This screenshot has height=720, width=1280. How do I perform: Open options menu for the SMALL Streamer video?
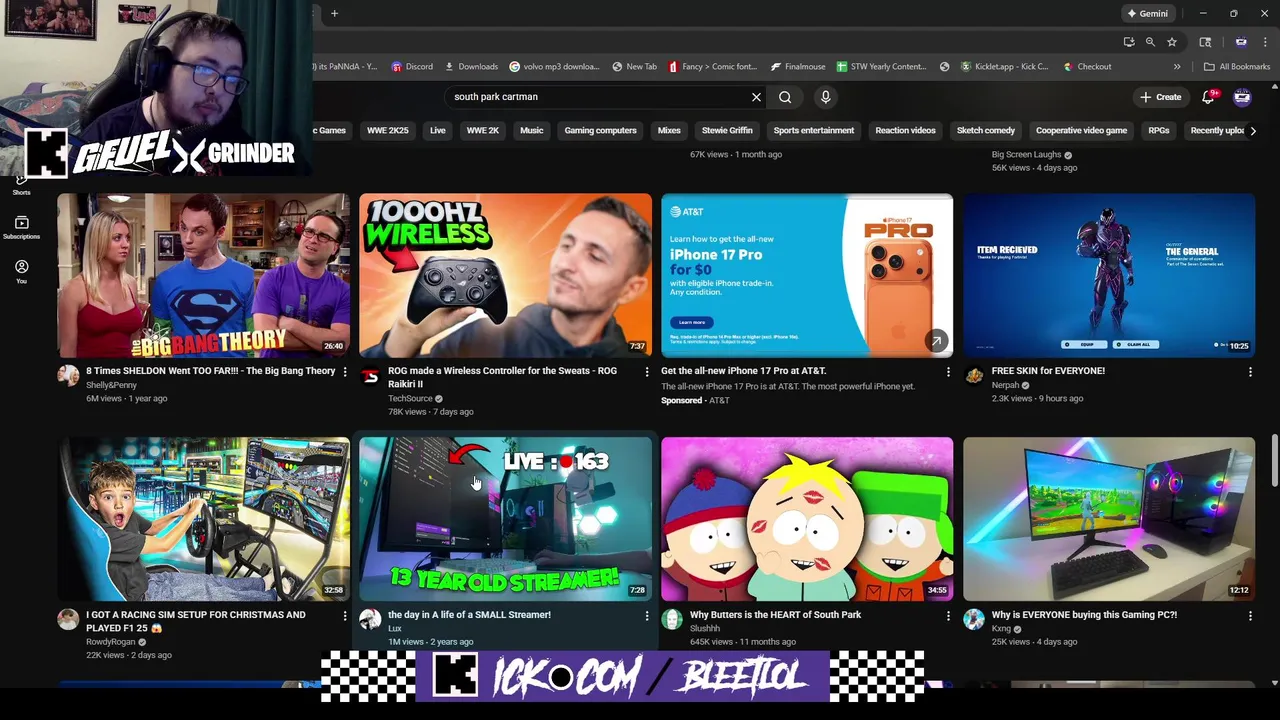(647, 616)
